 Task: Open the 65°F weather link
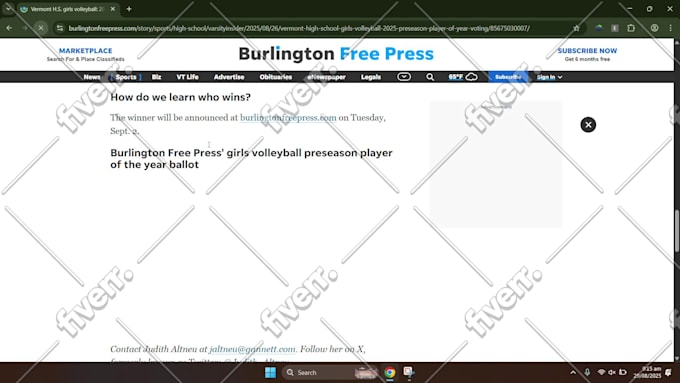tap(463, 77)
